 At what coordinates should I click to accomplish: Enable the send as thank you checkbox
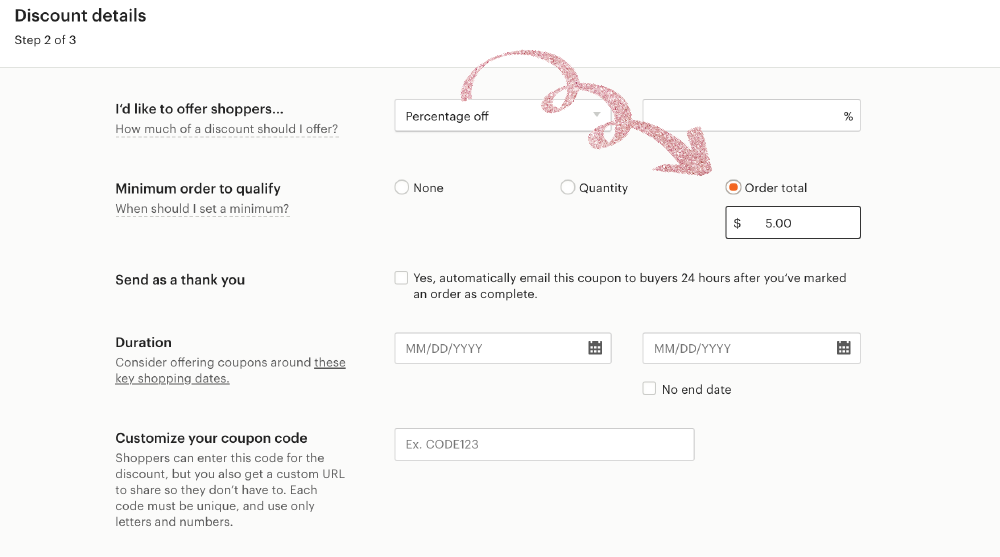(402, 278)
